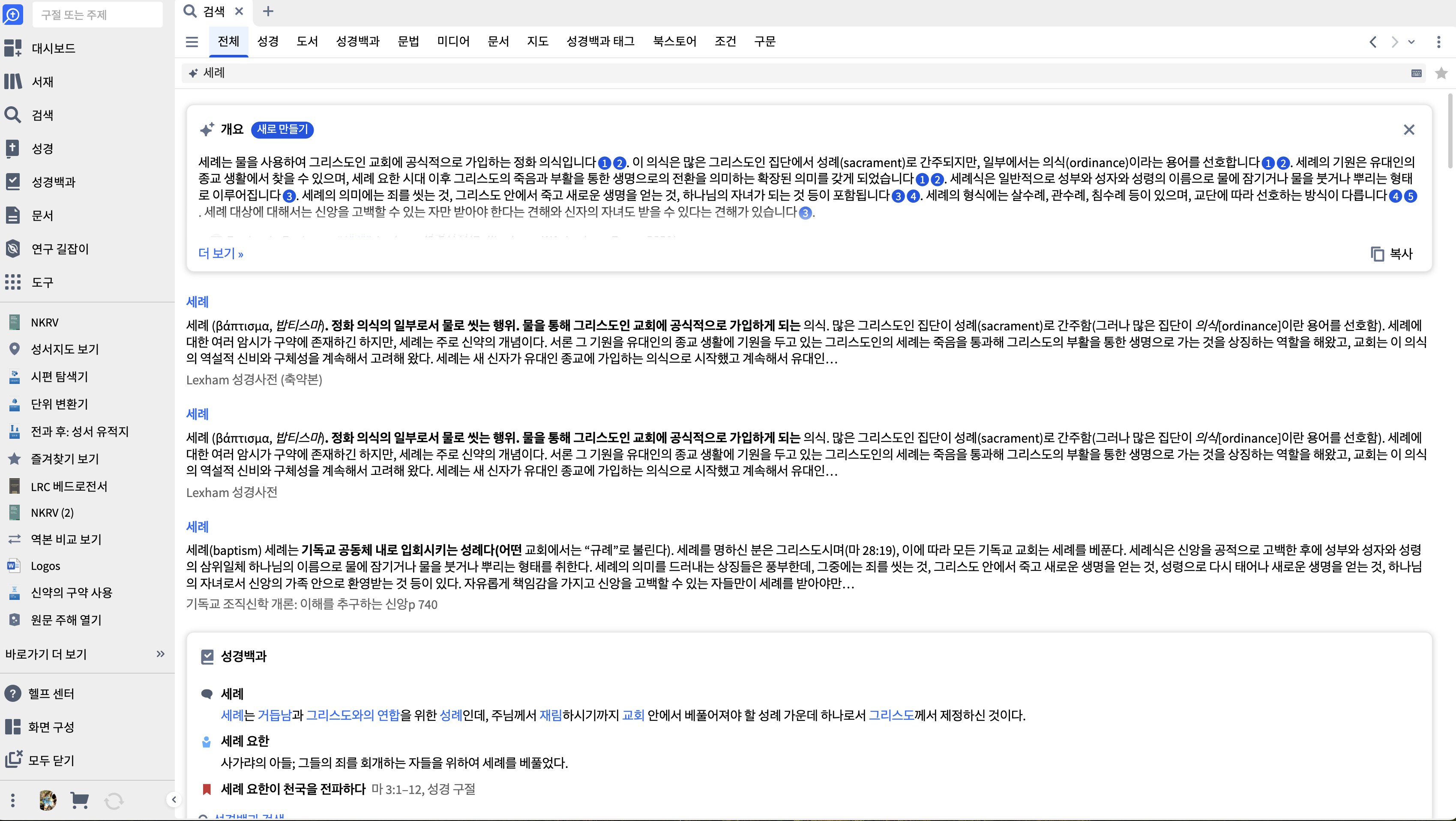Open the user profile avatar
The image size is (1456, 821).
(48, 800)
